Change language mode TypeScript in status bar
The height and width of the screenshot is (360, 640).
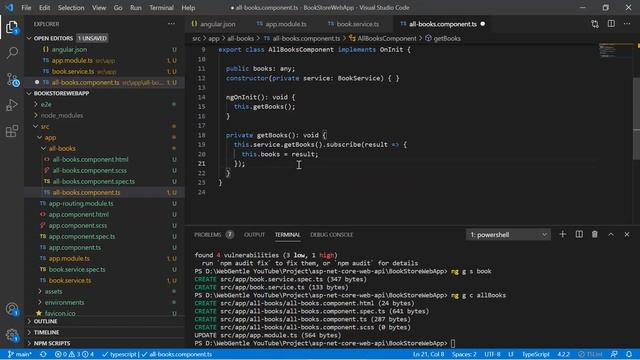pyautogui.click(x=536, y=354)
